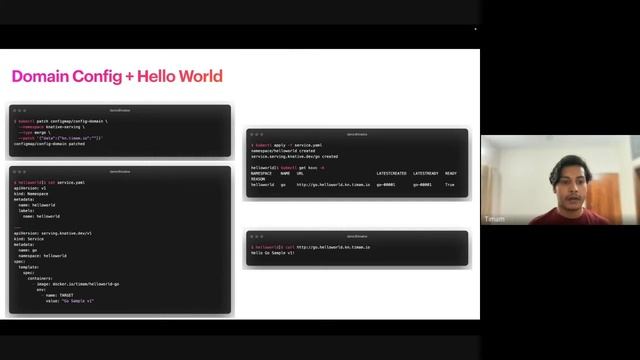640x360 pixels.
Task: Click the 'go-00001' value under LATESTCREATED
Action: coord(386,185)
